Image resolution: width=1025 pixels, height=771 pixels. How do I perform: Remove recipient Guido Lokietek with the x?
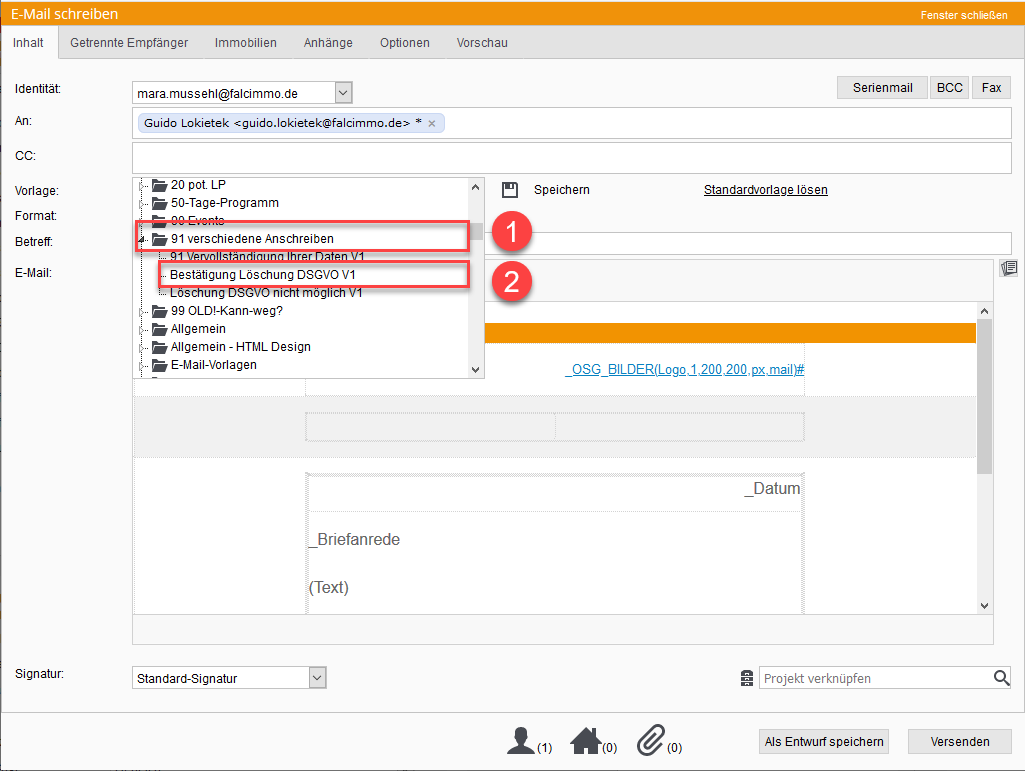coord(432,123)
